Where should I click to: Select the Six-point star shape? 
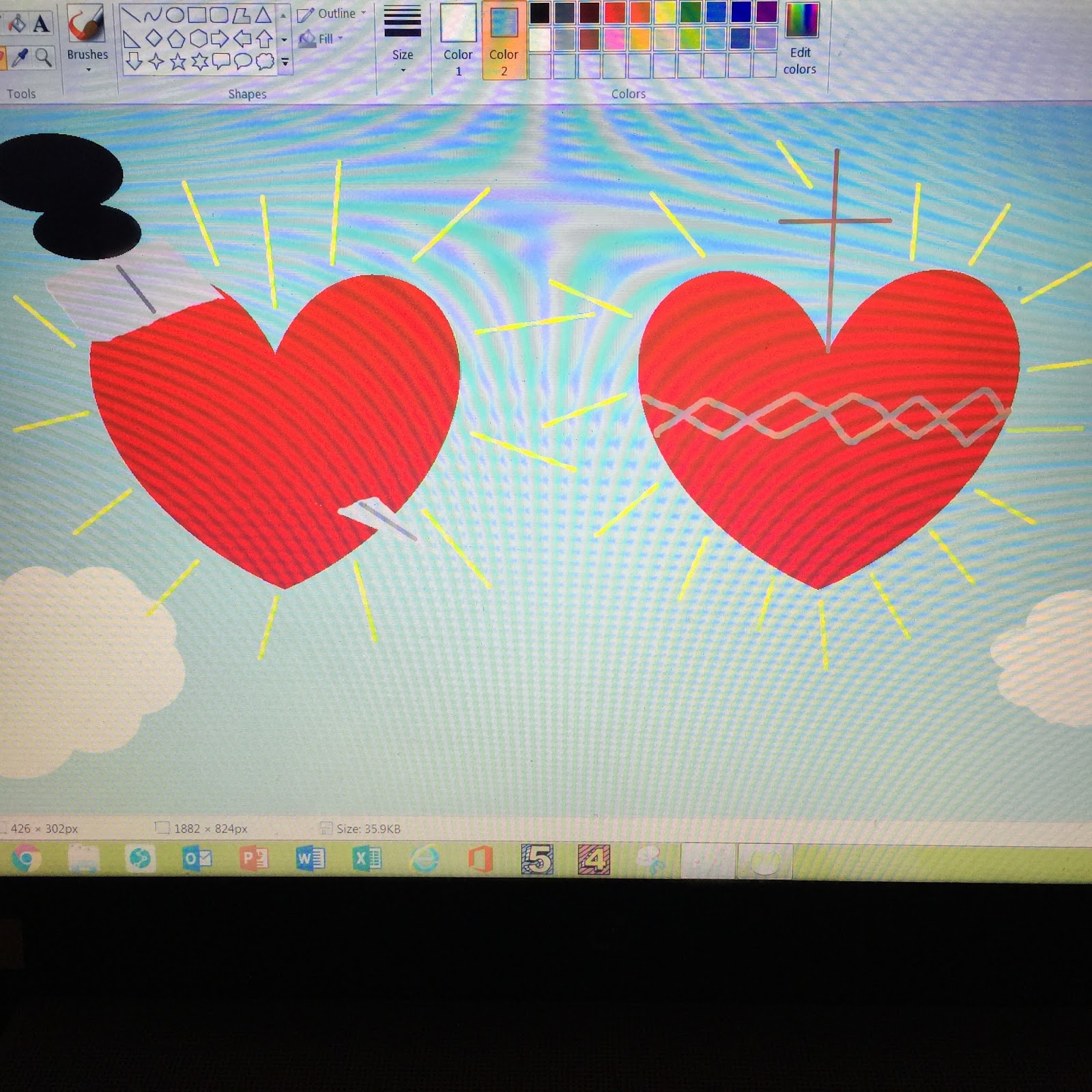coord(199,62)
